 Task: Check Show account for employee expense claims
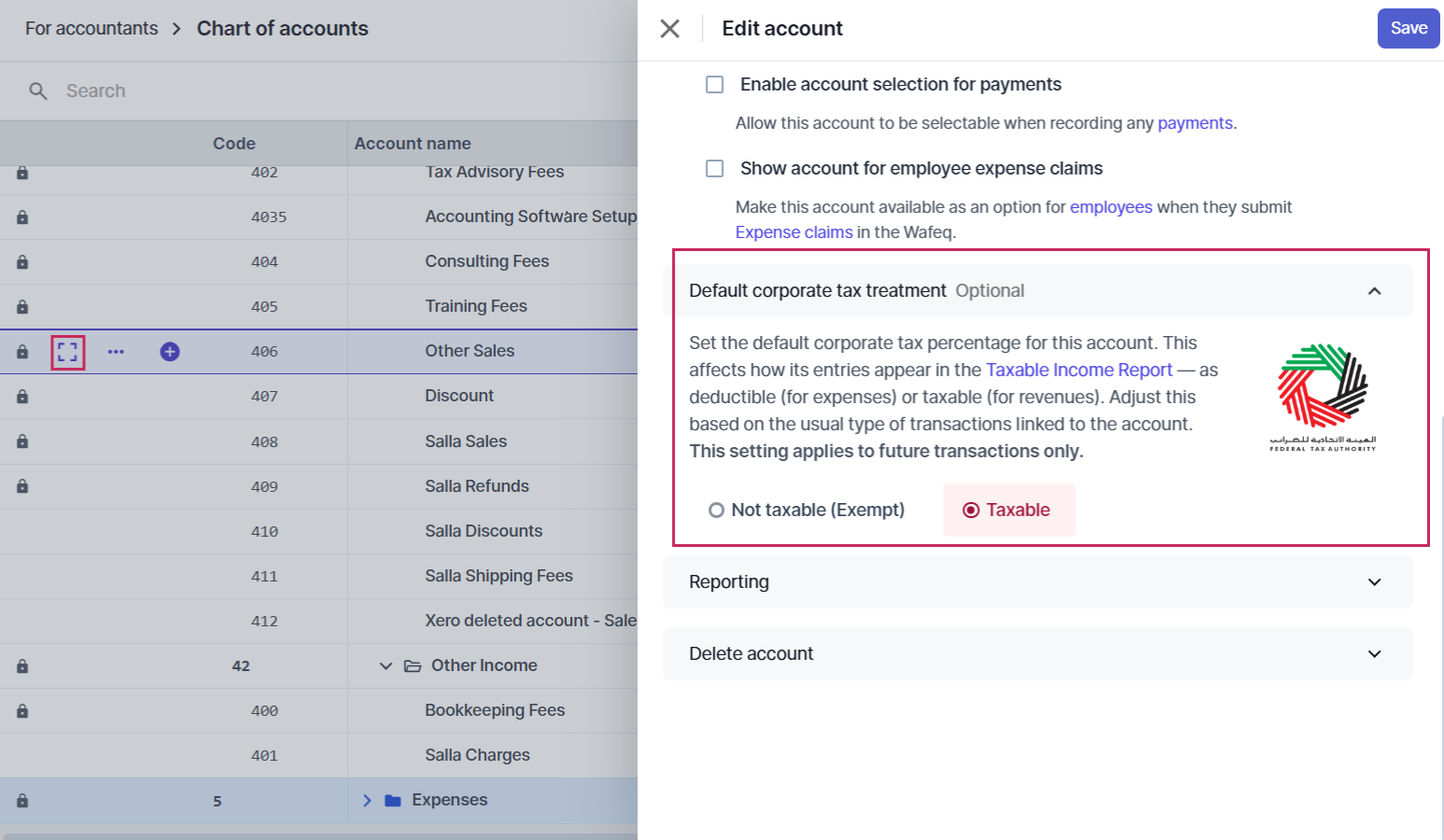[x=715, y=169]
